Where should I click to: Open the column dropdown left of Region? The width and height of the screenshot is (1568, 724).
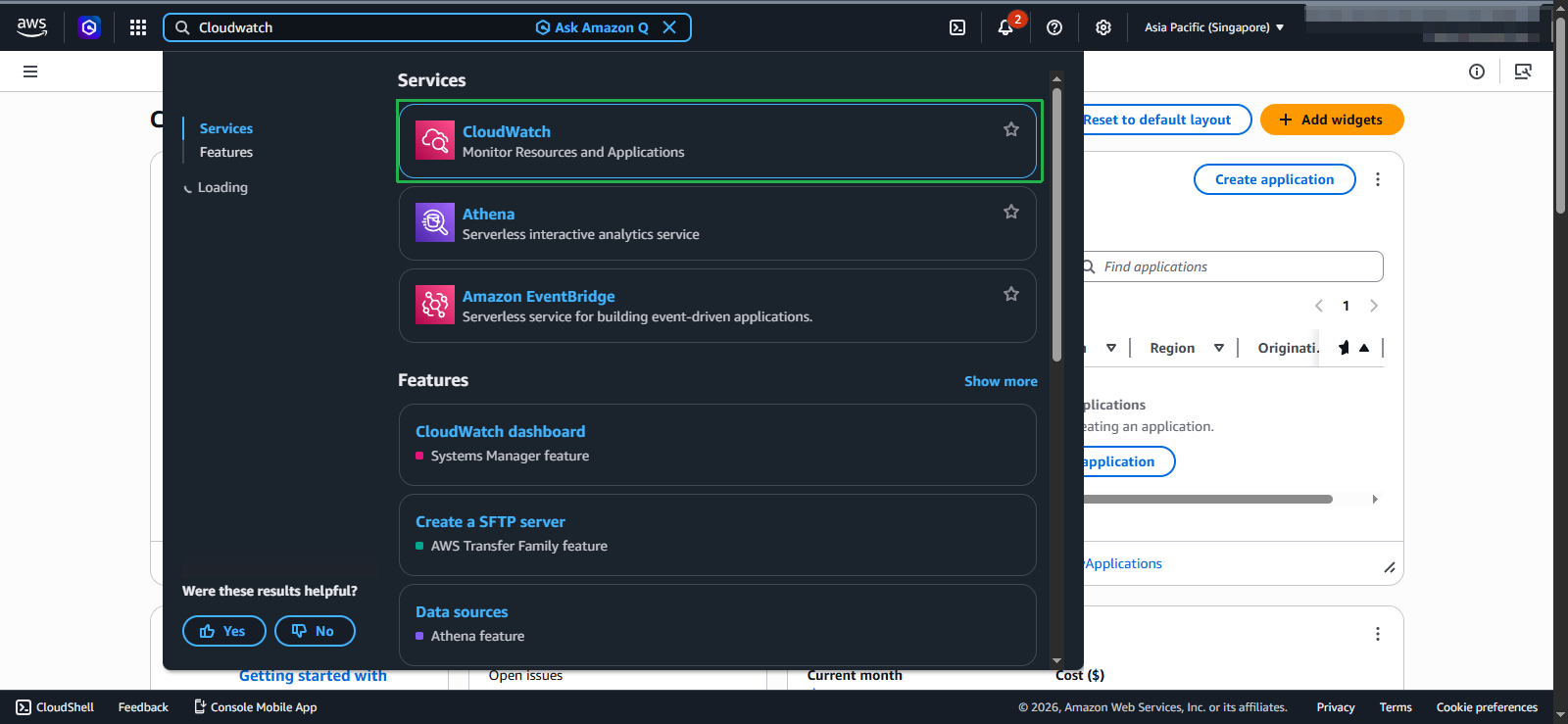point(1111,348)
